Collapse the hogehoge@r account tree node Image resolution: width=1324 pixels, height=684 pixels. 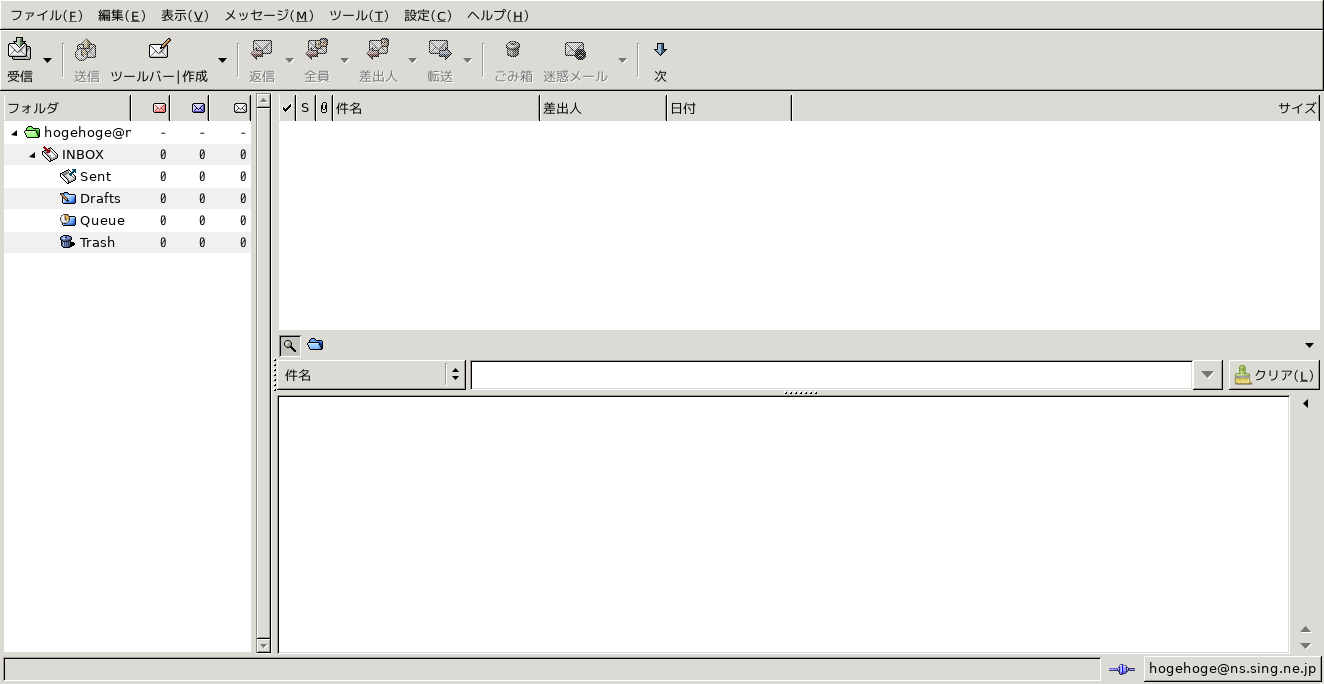click(15, 133)
